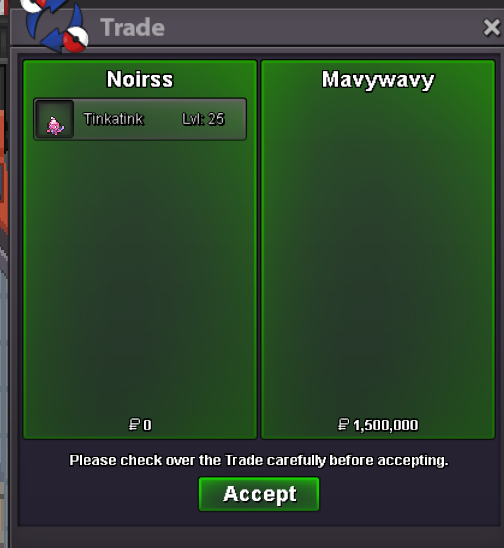Click the Lvl: 25 level label
504x548 pixels.
click(x=203, y=119)
